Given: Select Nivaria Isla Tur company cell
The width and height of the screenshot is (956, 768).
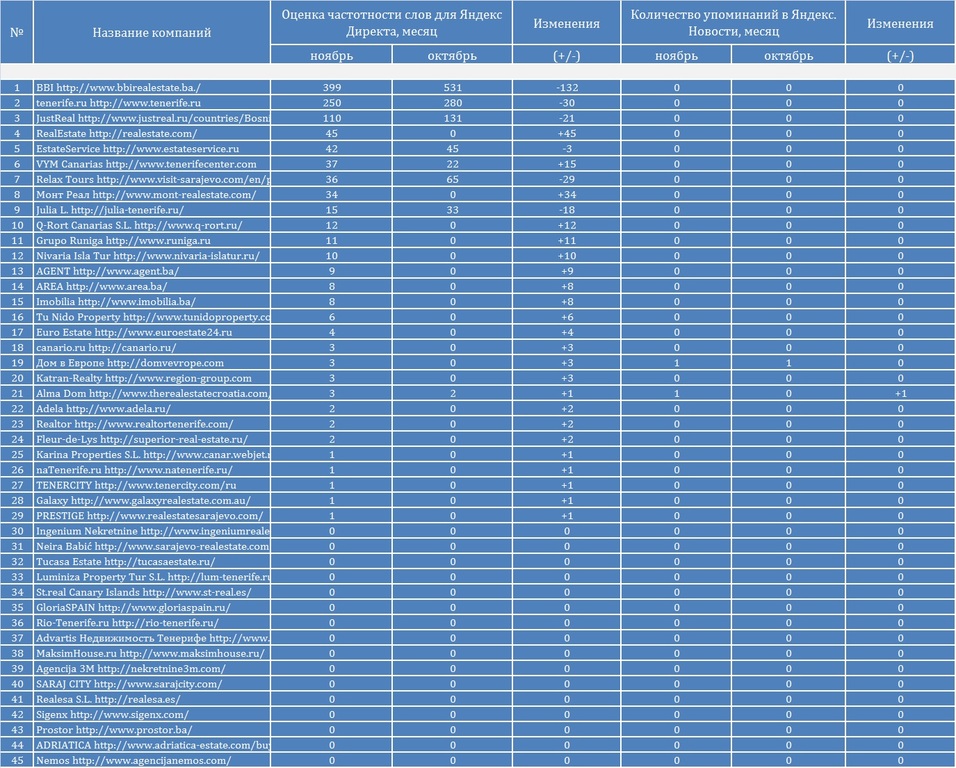Looking at the screenshot, I should tap(152, 256).
